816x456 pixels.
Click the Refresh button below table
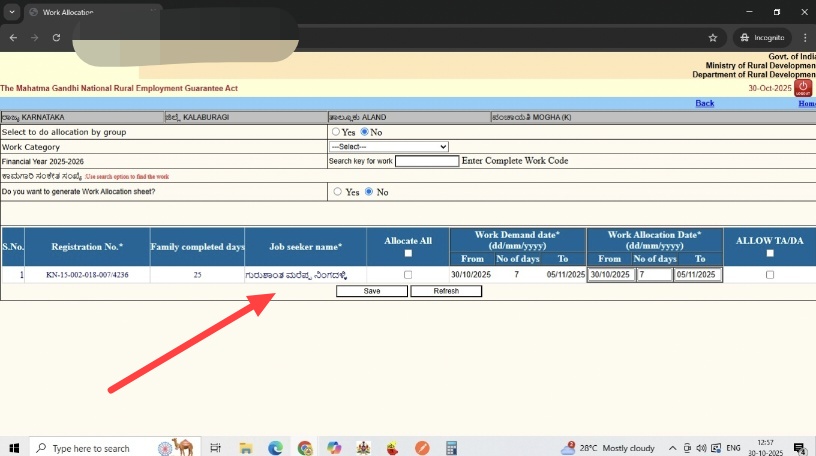[x=446, y=292]
